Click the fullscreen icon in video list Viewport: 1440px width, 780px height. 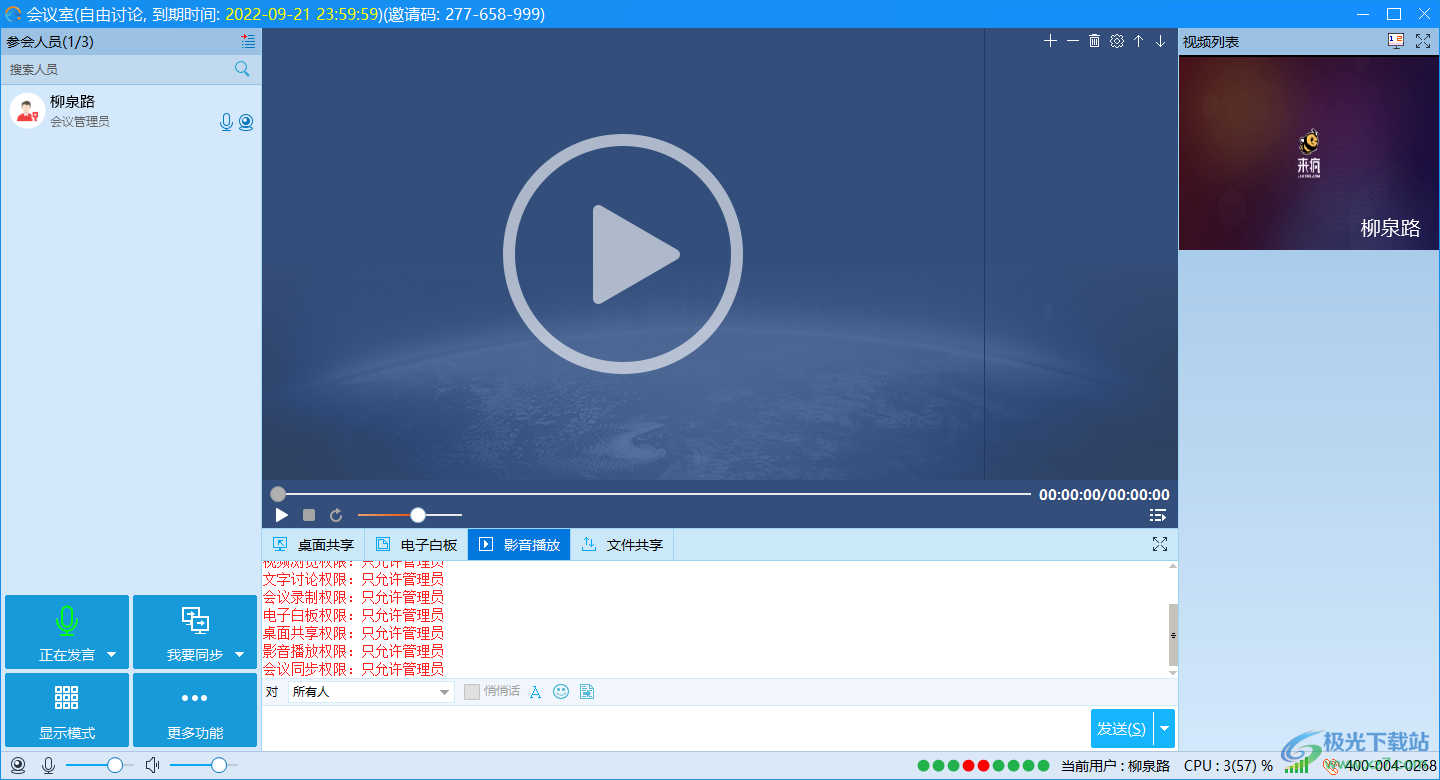point(1423,41)
